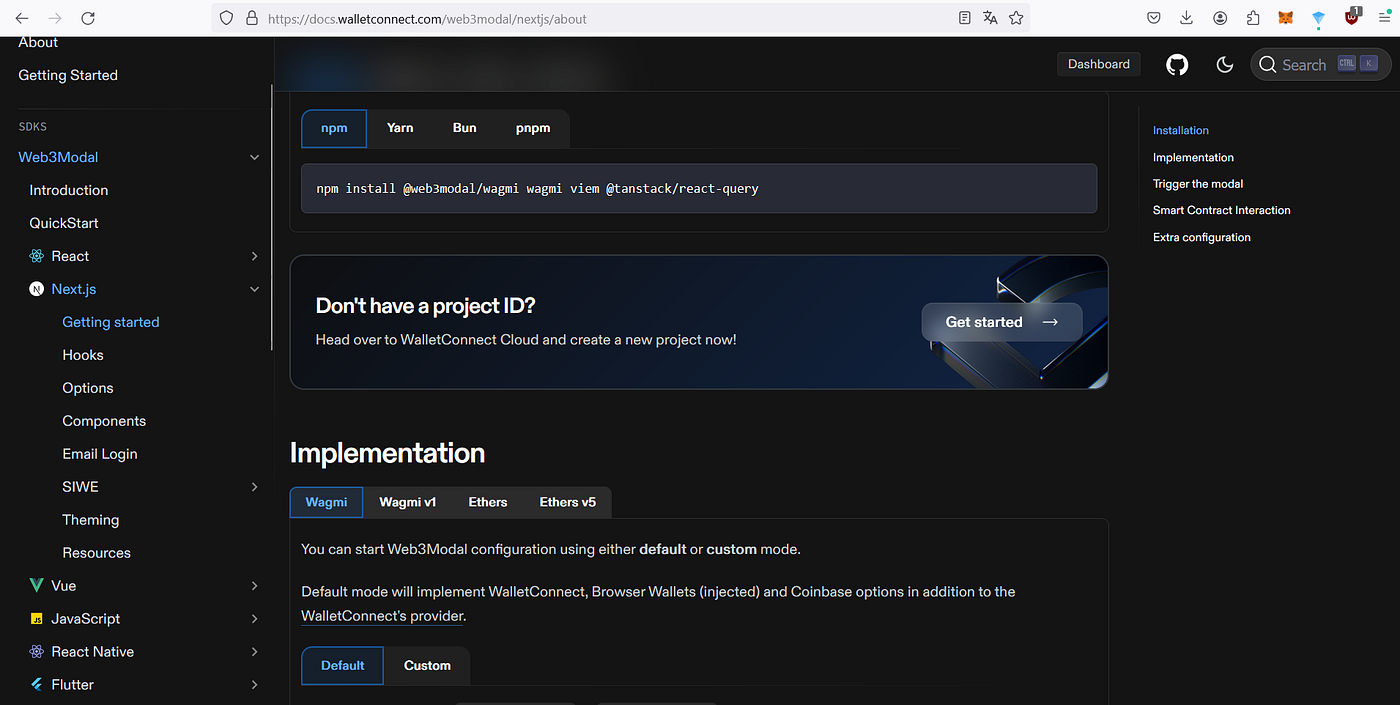Switch to the Yarn tab
The image size is (1400, 705).
point(400,128)
